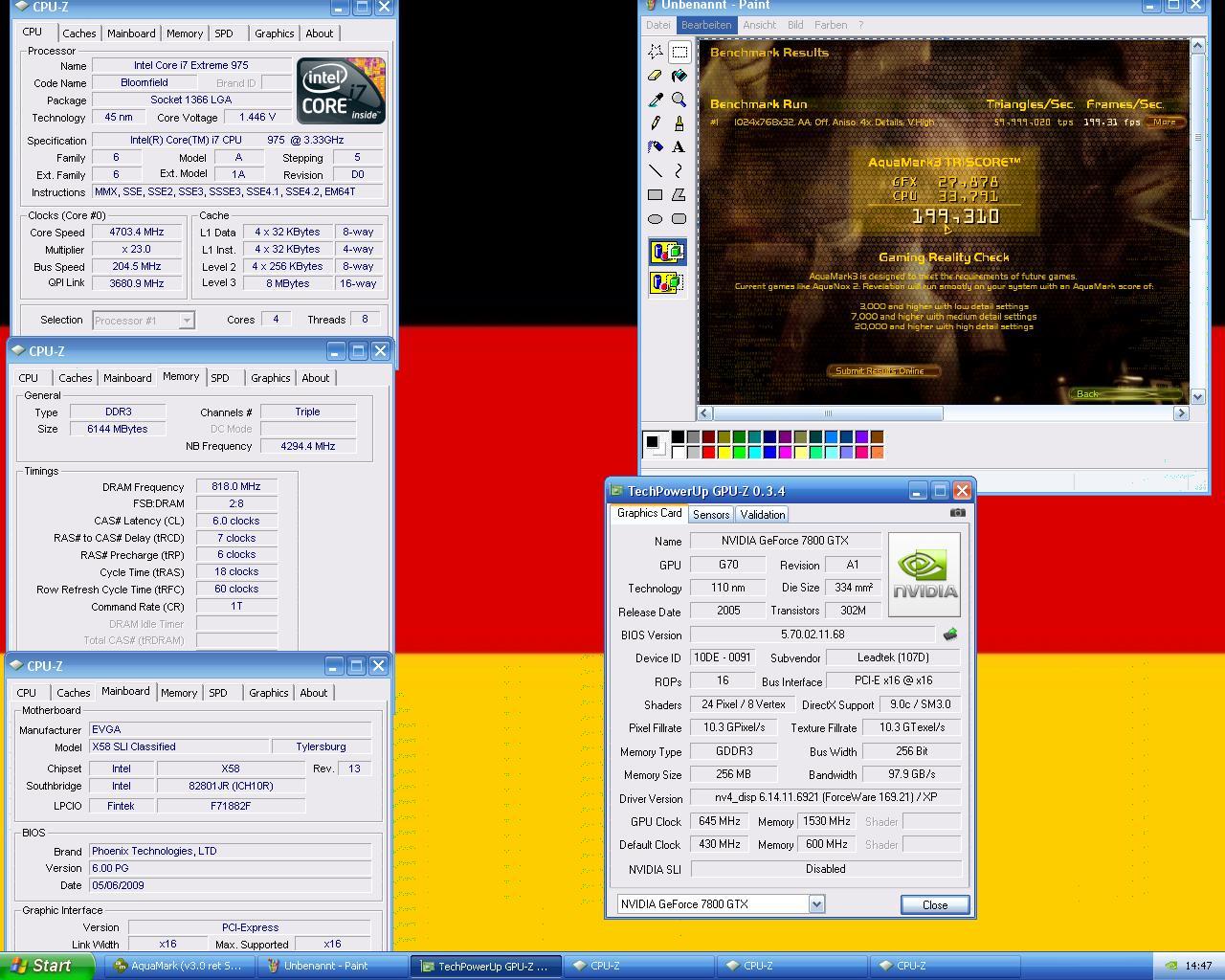Open the Datei menu in Paint
The width and height of the screenshot is (1225, 980).
tap(658, 25)
